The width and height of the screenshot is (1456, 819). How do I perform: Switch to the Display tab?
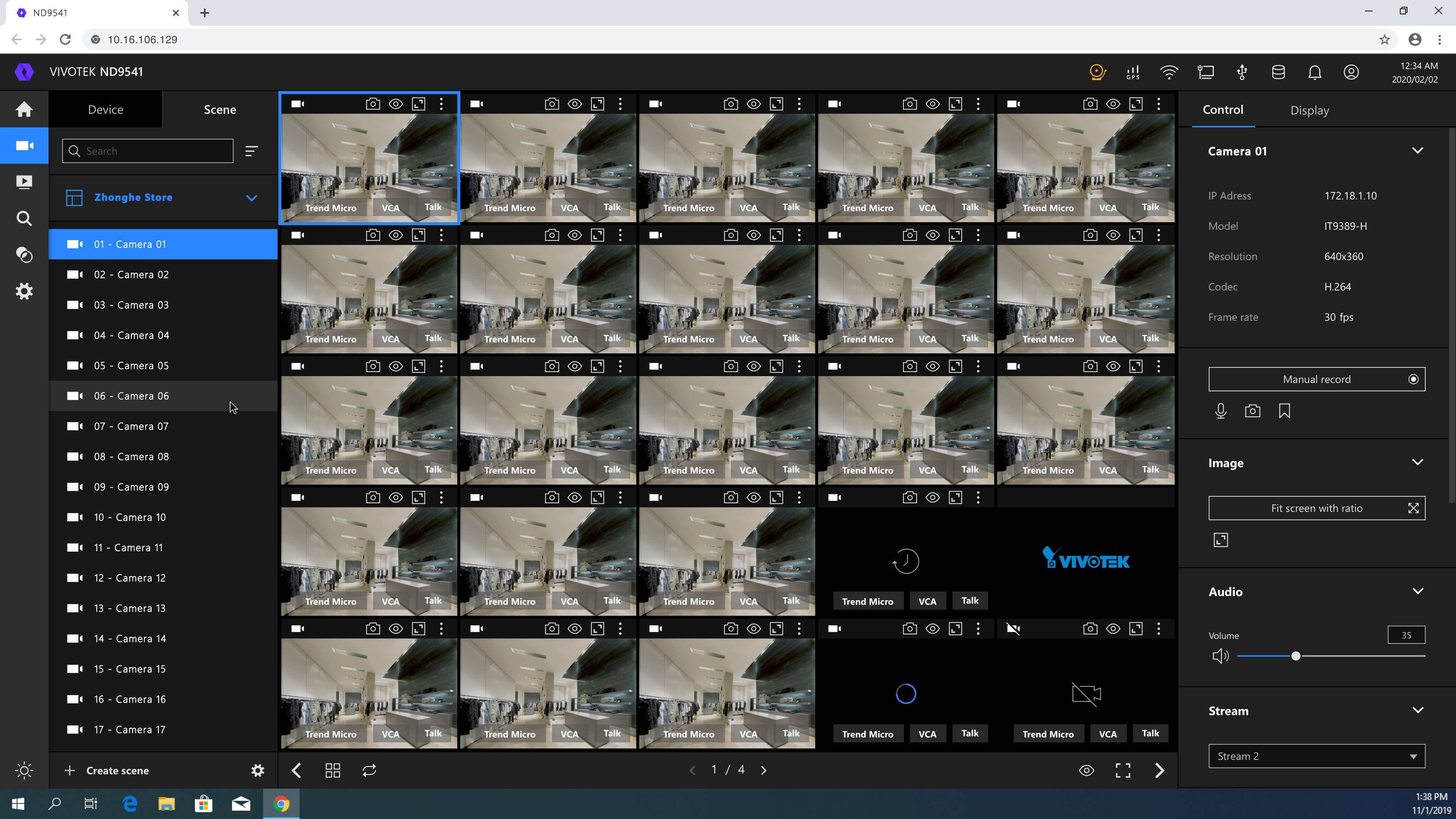point(1309,110)
